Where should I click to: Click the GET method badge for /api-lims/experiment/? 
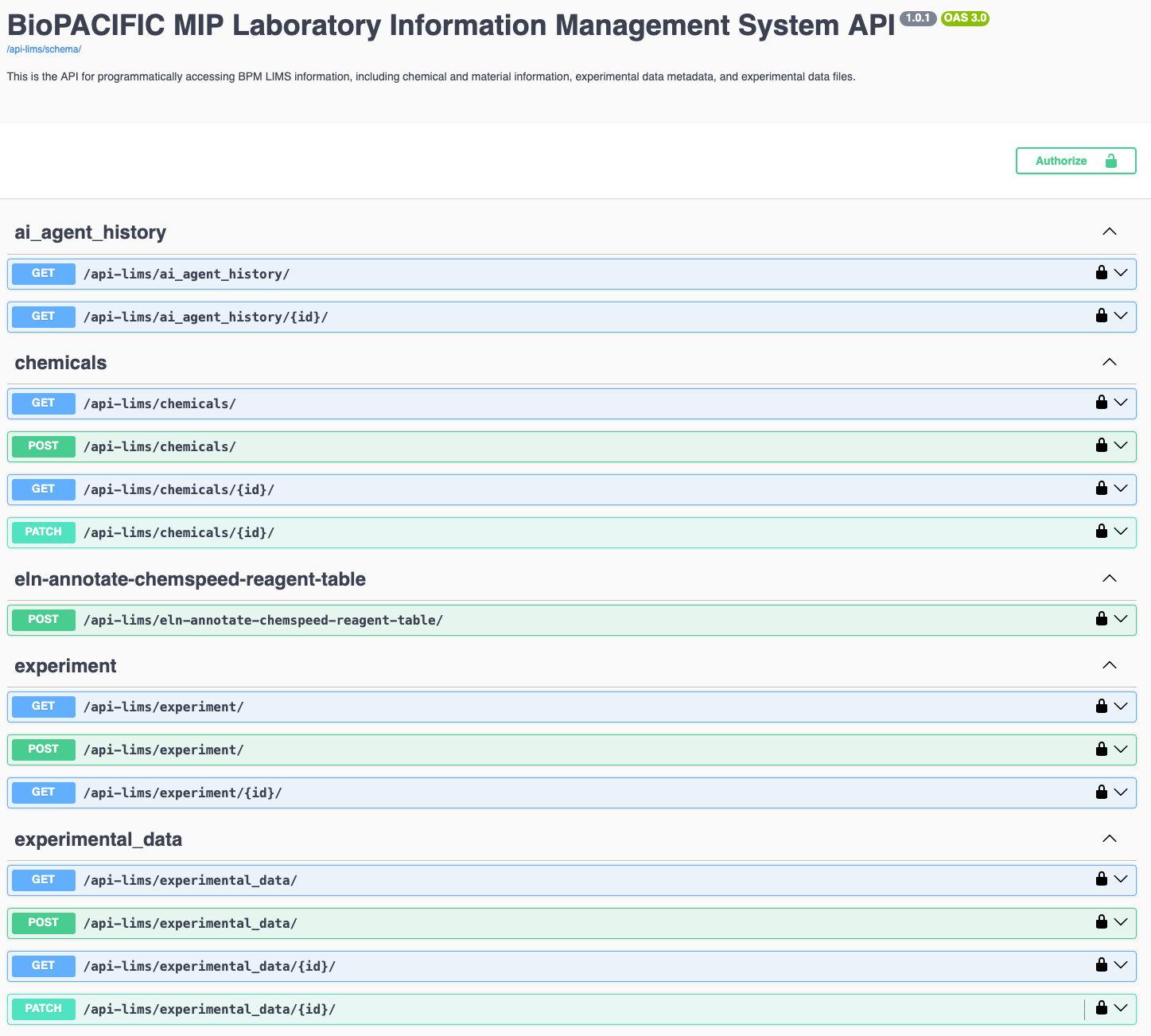[x=44, y=707]
